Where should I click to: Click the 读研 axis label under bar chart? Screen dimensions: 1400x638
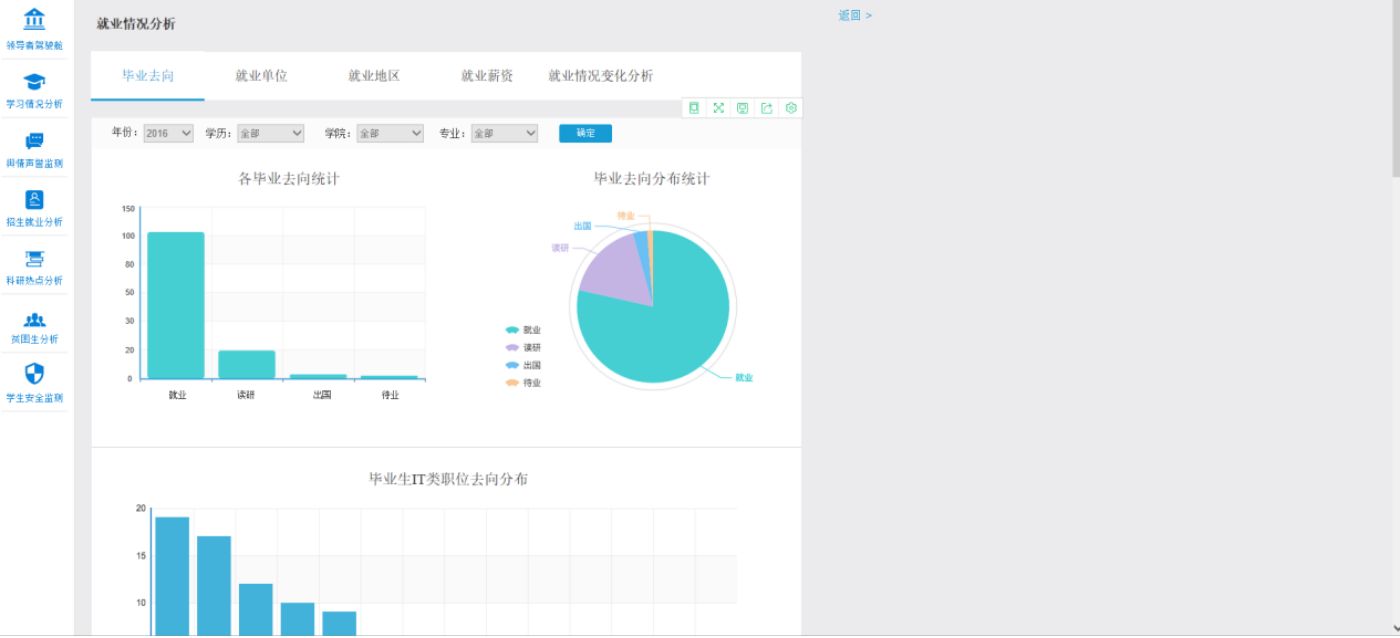coord(246,395)
